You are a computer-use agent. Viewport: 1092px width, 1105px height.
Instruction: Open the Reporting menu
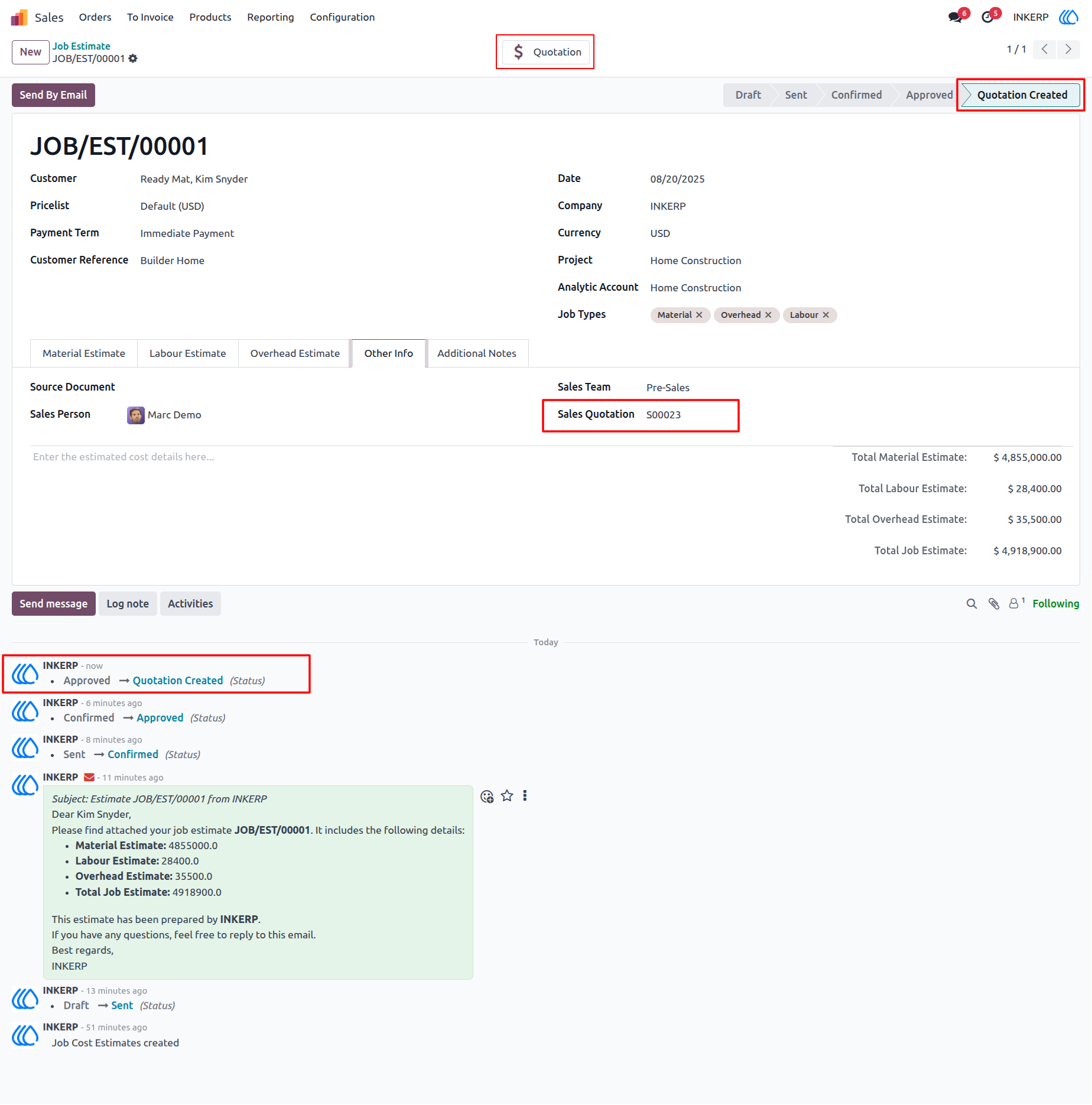(270, 17)
